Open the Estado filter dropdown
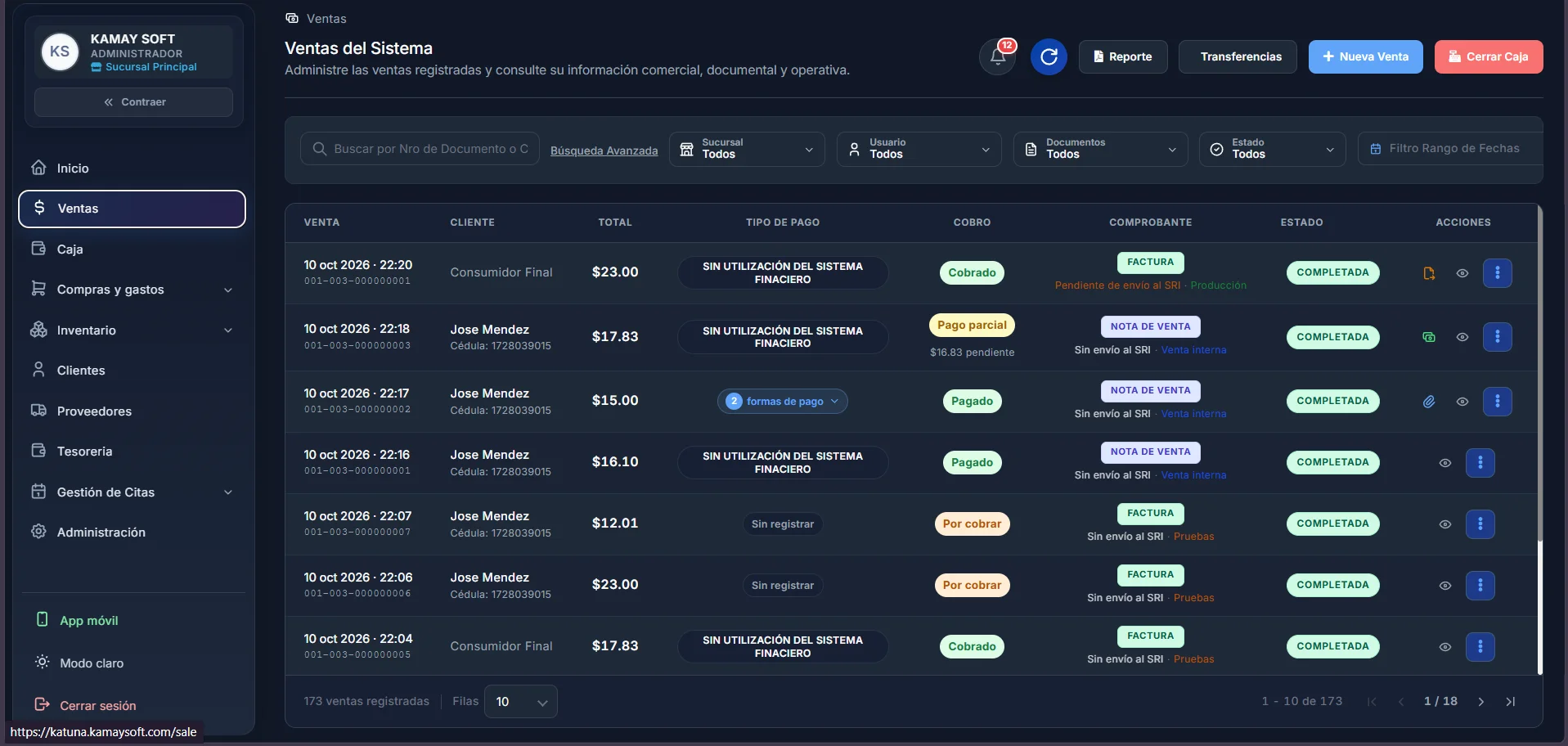The image size is (1568, 746). tap(1272, 149)
